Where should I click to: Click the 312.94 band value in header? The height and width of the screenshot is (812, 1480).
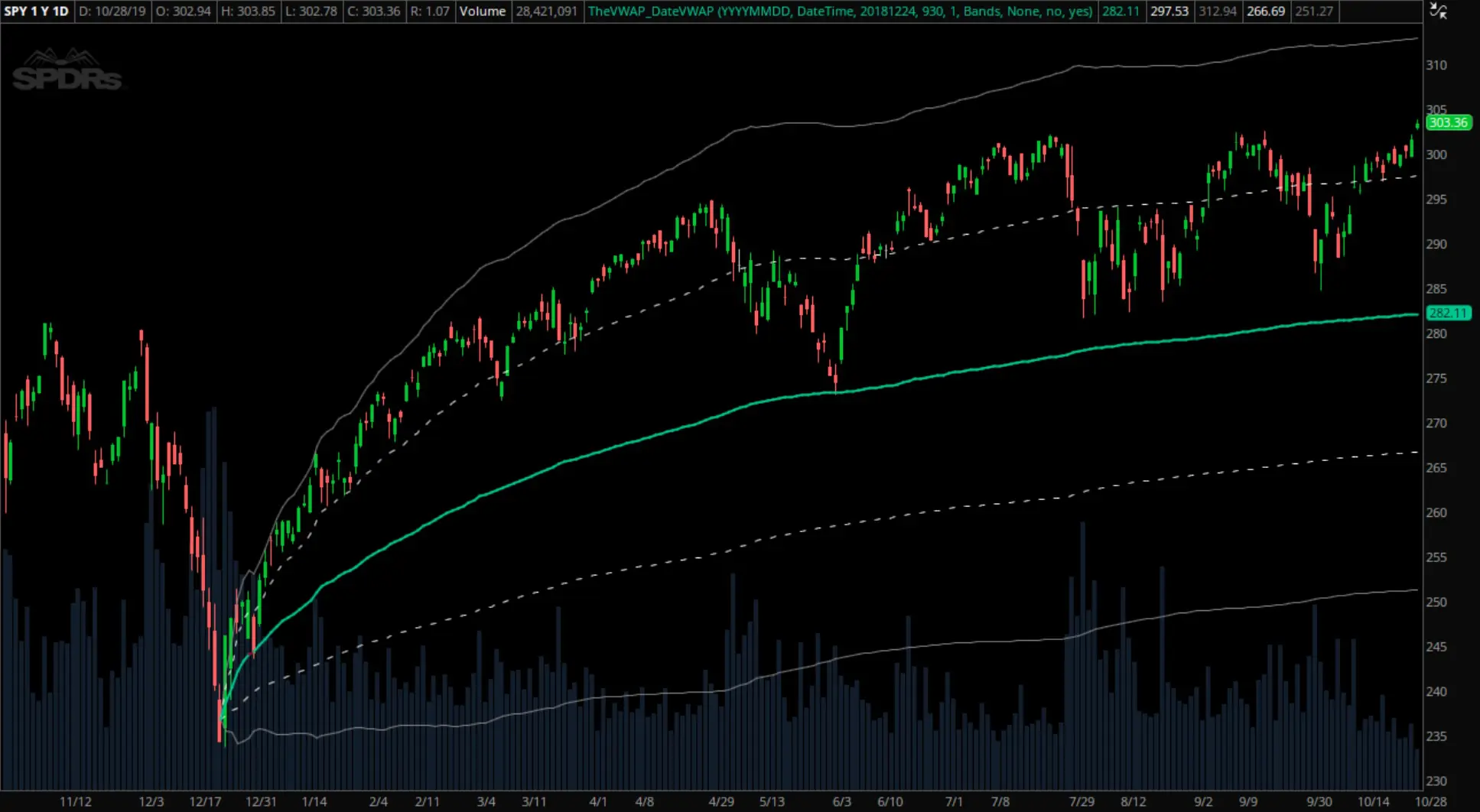[x=1218, y=11]
